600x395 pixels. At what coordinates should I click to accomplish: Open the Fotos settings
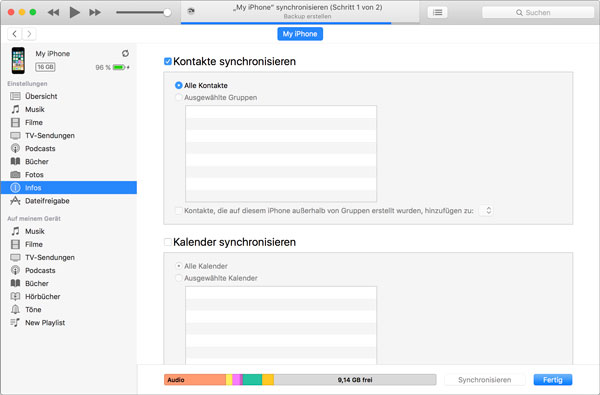click(68, 175)
